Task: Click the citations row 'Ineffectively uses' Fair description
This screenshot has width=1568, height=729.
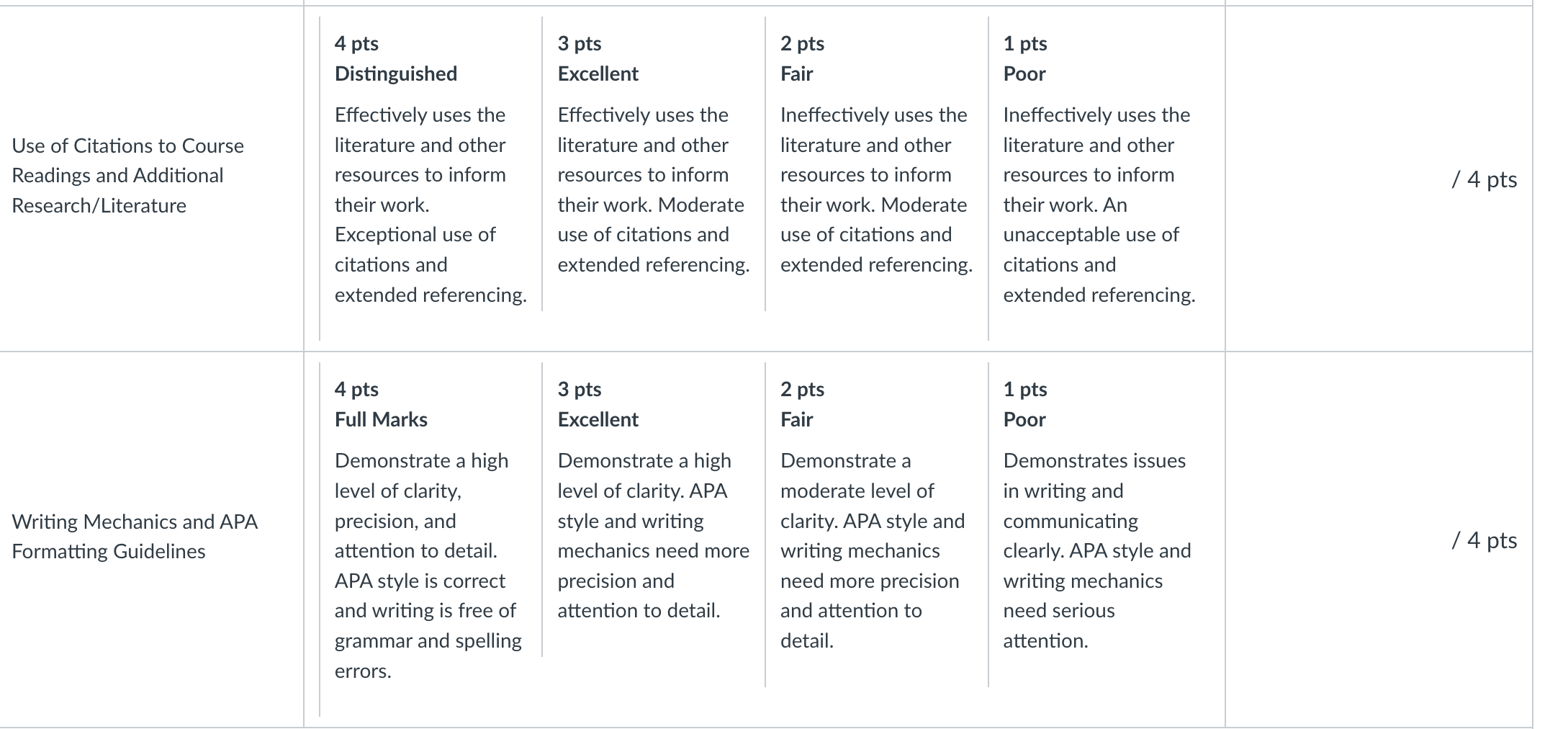Action: click(x=874, y=115)
